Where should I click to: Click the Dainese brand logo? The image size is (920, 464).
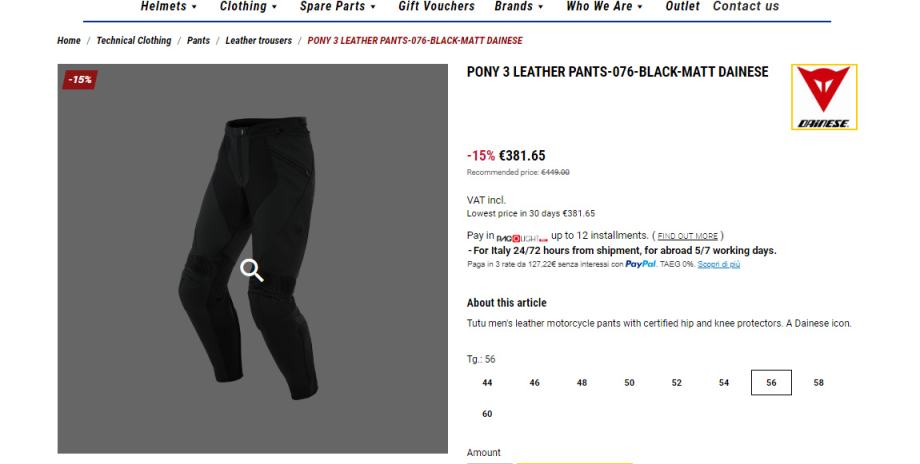pyautogui.click(x=823, y=97)
